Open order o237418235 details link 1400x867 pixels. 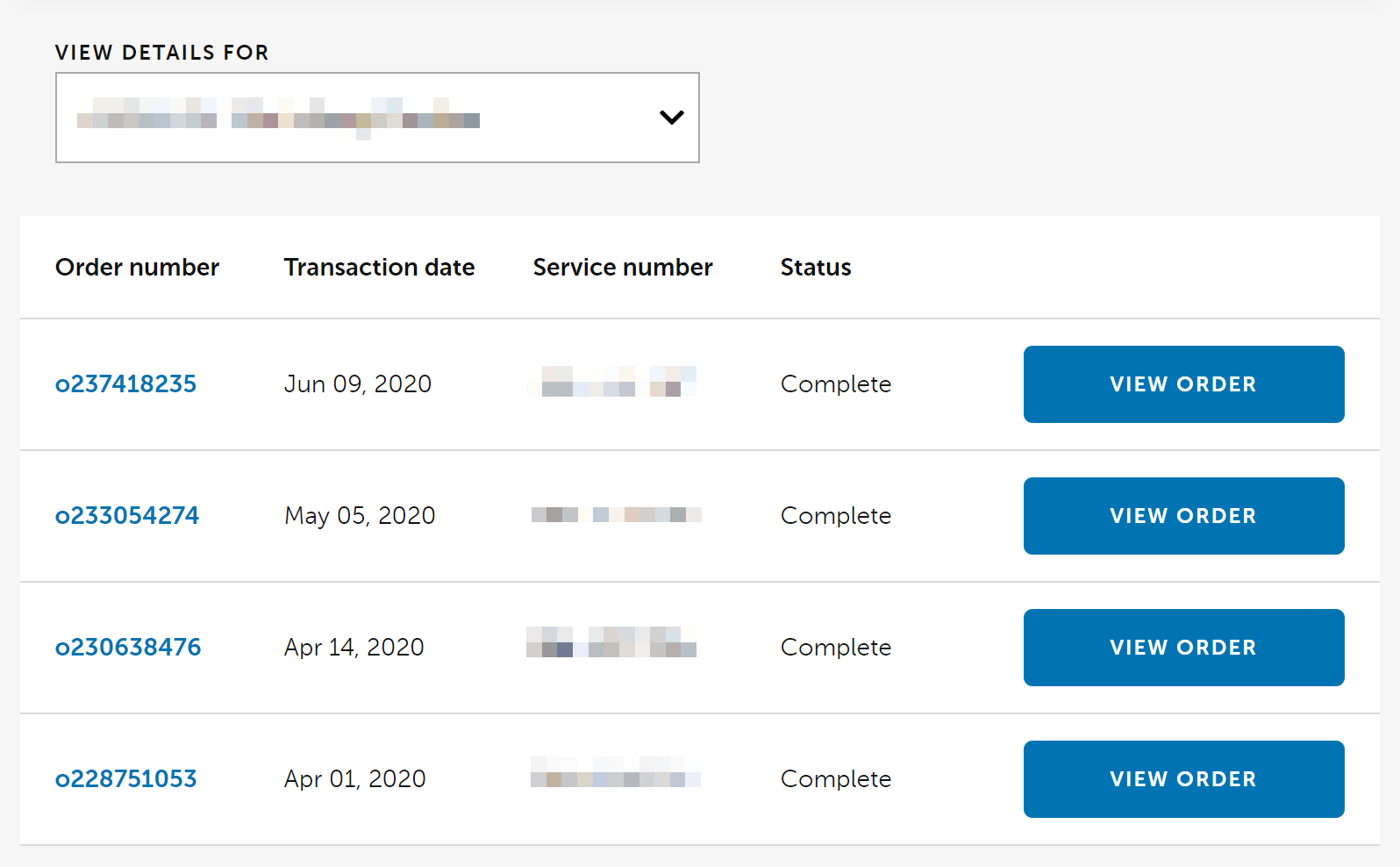click(x=125, y=383)
